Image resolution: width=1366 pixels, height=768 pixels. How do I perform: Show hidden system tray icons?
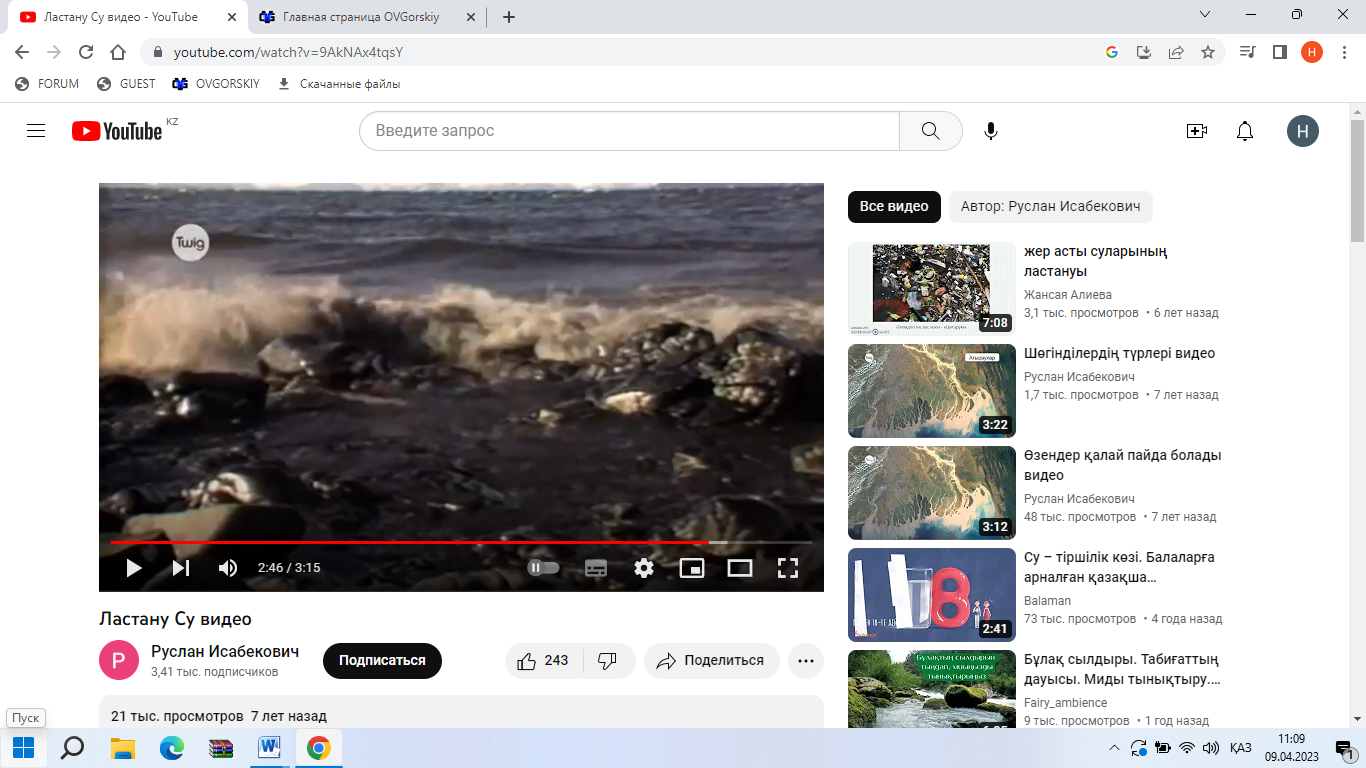coord(1115,748)
